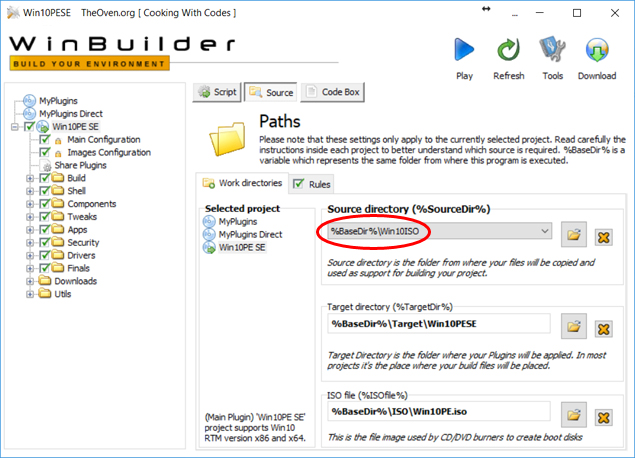Open the Tools icon
This screenshot has height=458, width=635.
(x=552, y=49)
